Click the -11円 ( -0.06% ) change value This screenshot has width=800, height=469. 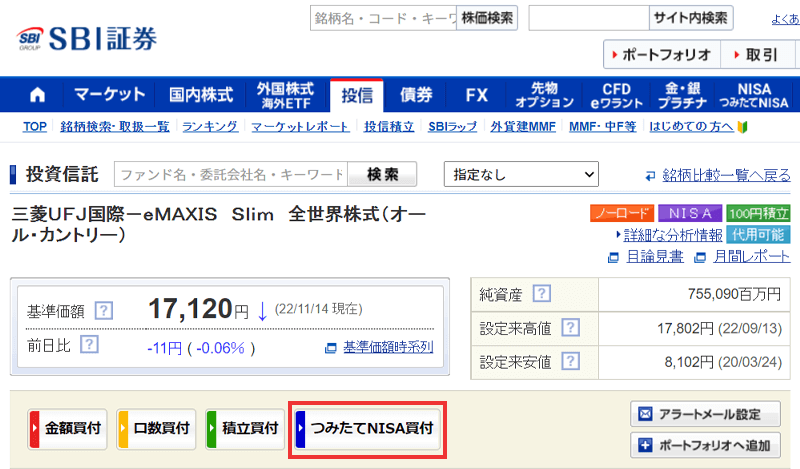(201, 348)
